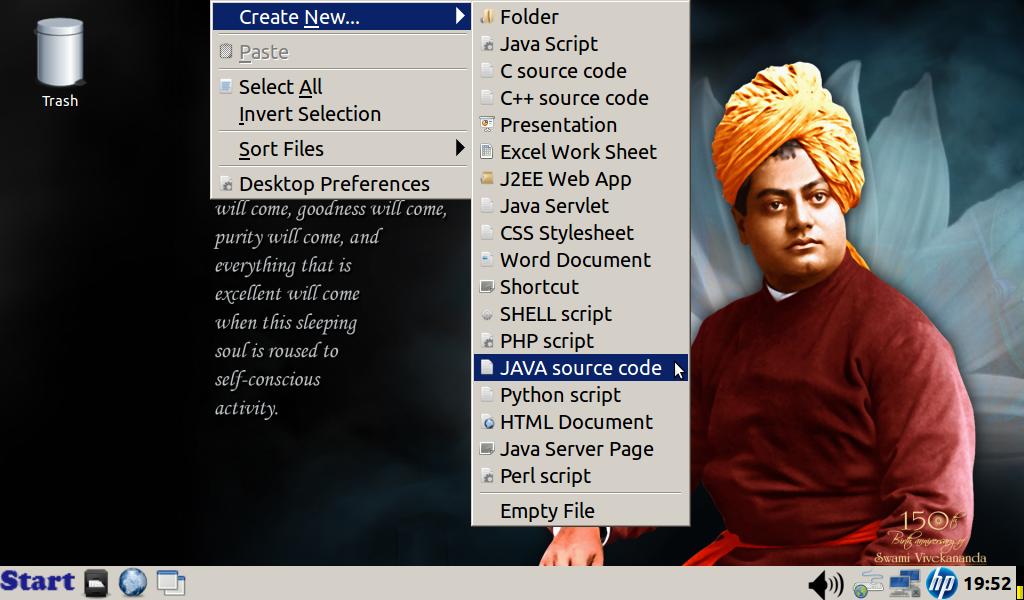Click the Presentation file icon
Viewport: 1024px width, 600px height.
(487, 124)
